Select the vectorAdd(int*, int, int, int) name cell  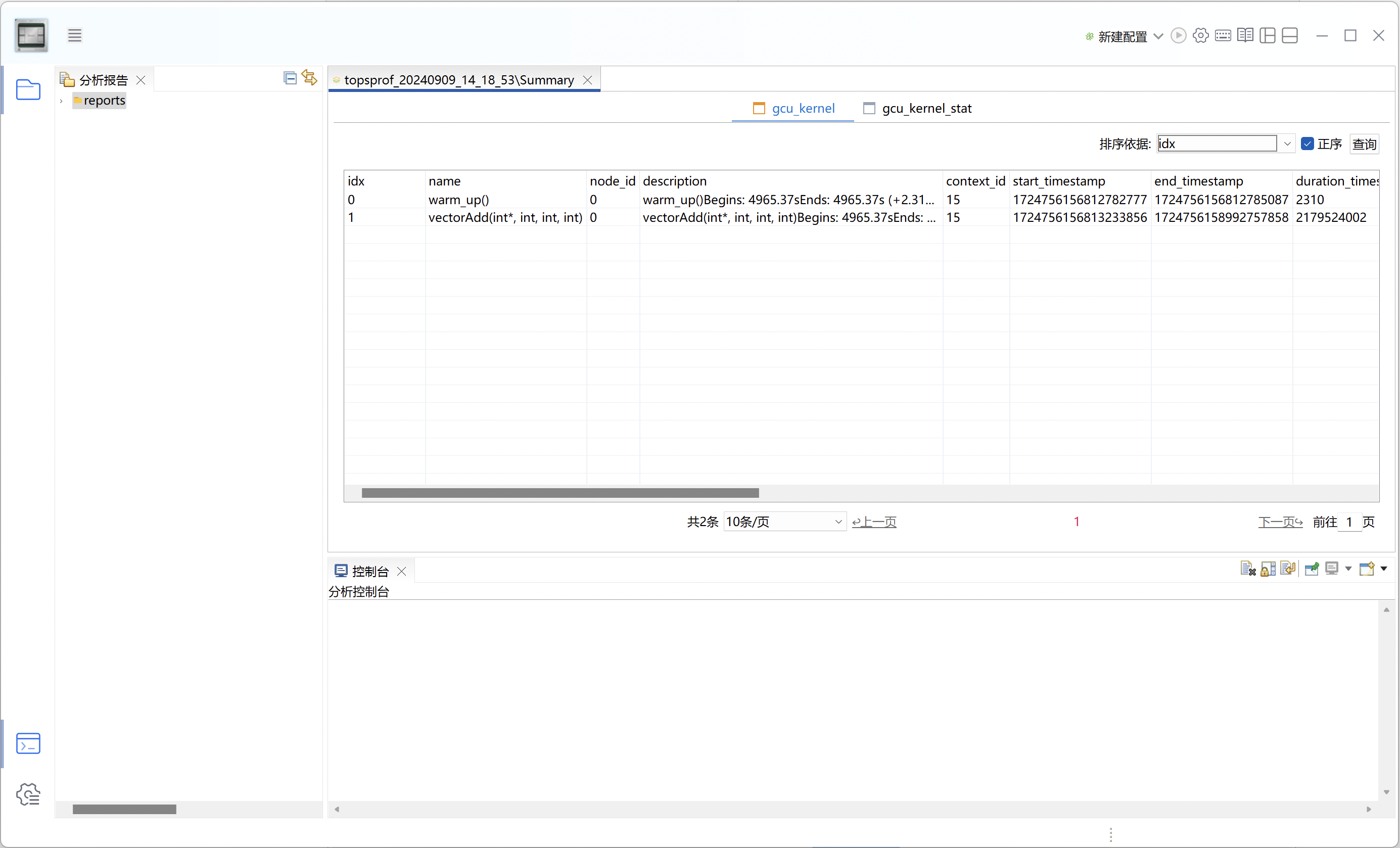pyautogui.click(x=505, y=217)
